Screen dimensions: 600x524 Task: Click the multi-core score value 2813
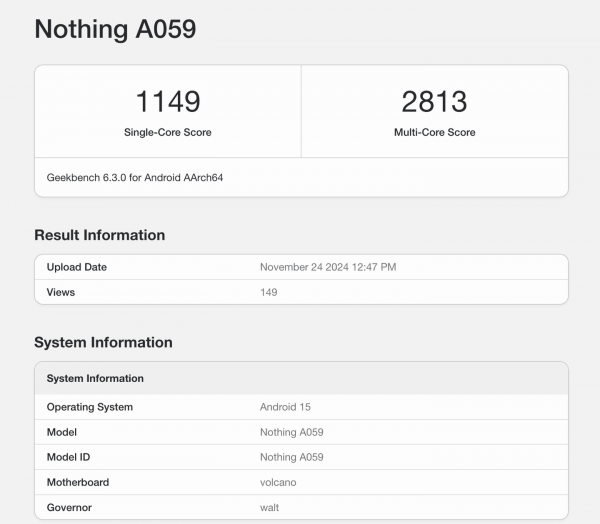coord(434,101)
